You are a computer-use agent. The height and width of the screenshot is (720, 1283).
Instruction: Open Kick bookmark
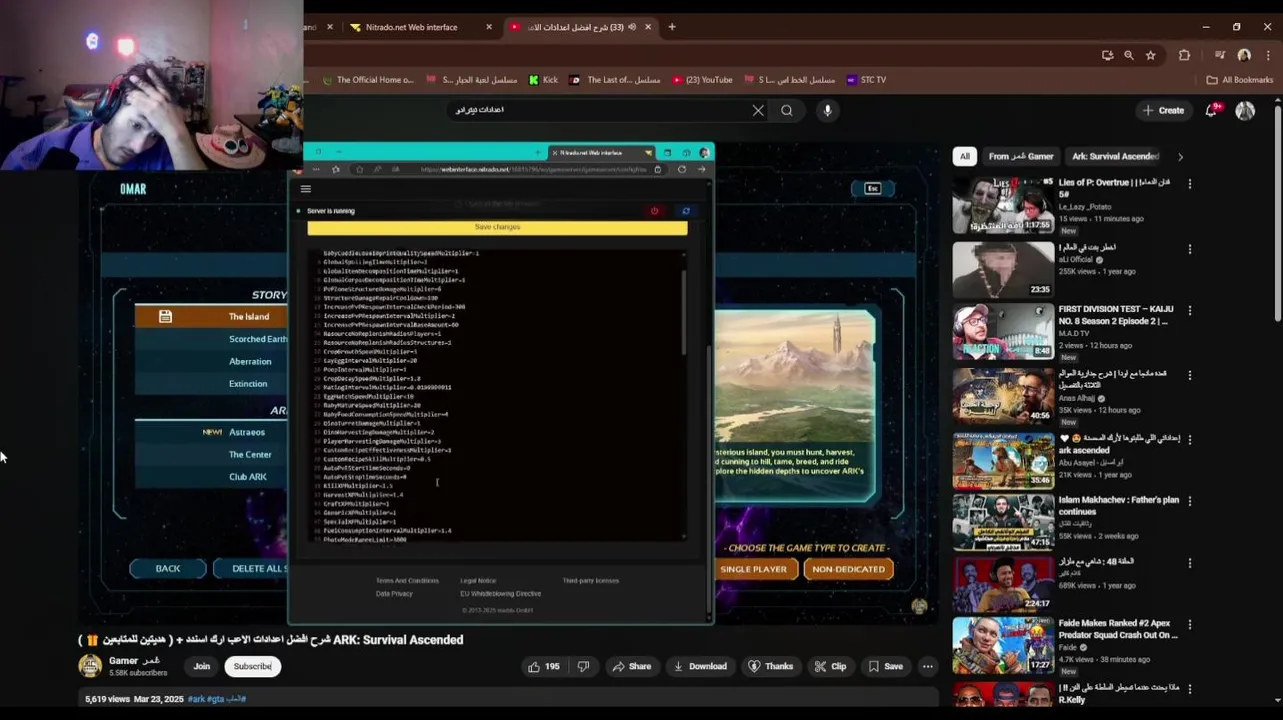pos(543,80)
